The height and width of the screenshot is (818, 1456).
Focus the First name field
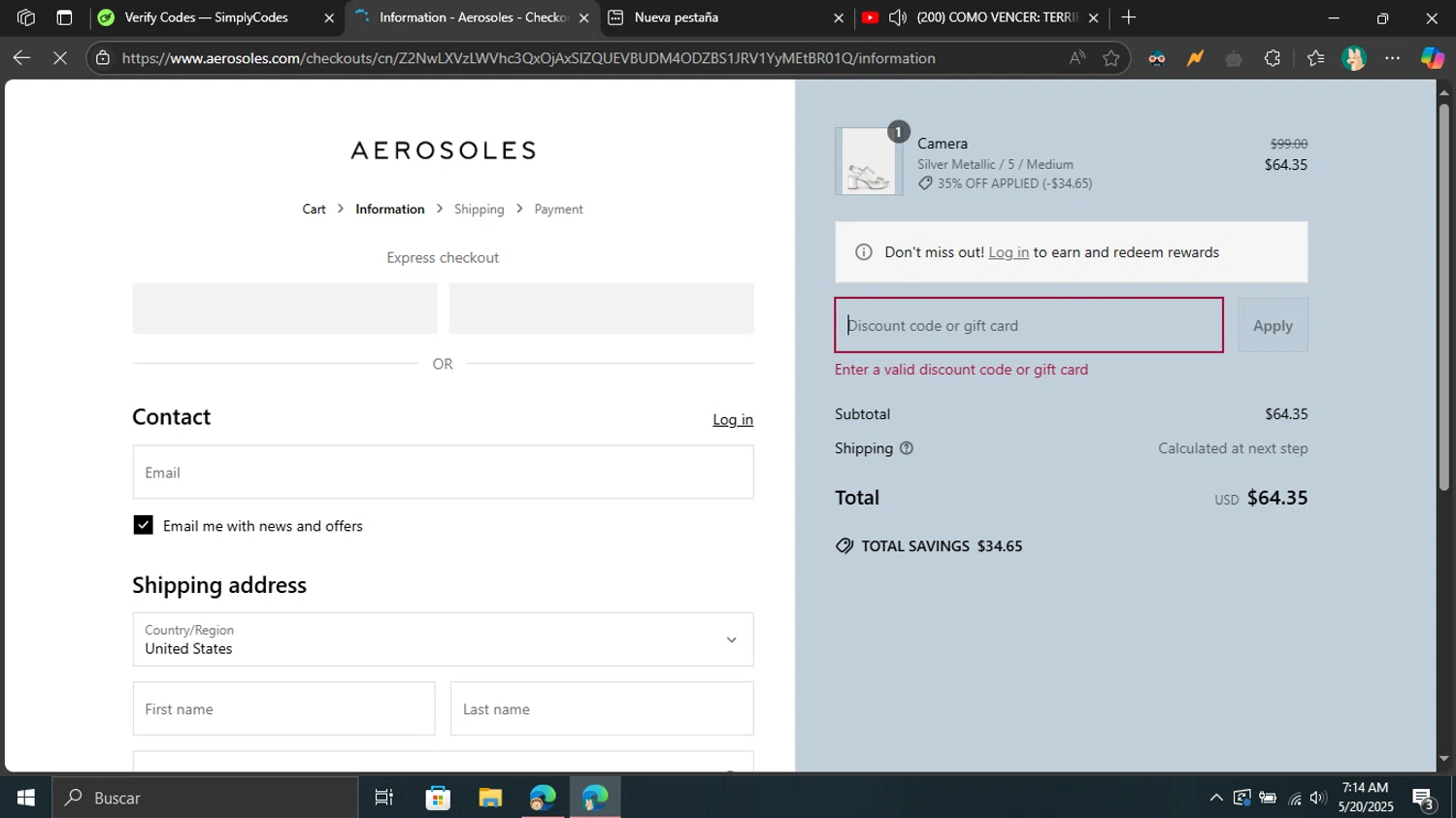283,708
